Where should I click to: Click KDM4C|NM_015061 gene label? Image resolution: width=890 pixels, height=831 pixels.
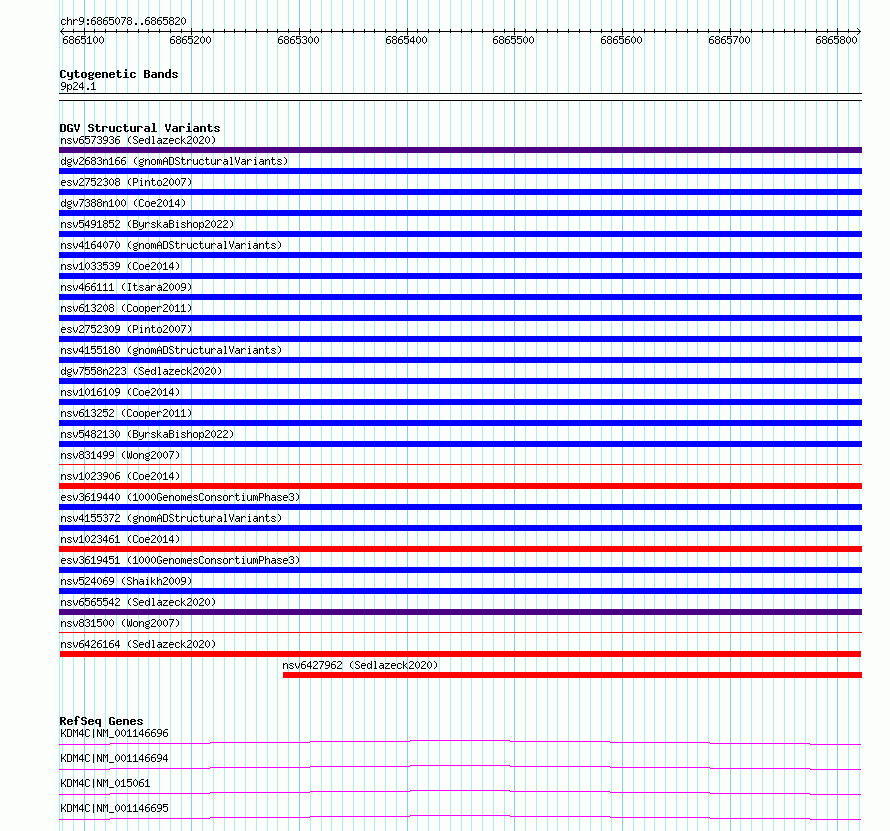pyautogui.click(x=105, y=783)
